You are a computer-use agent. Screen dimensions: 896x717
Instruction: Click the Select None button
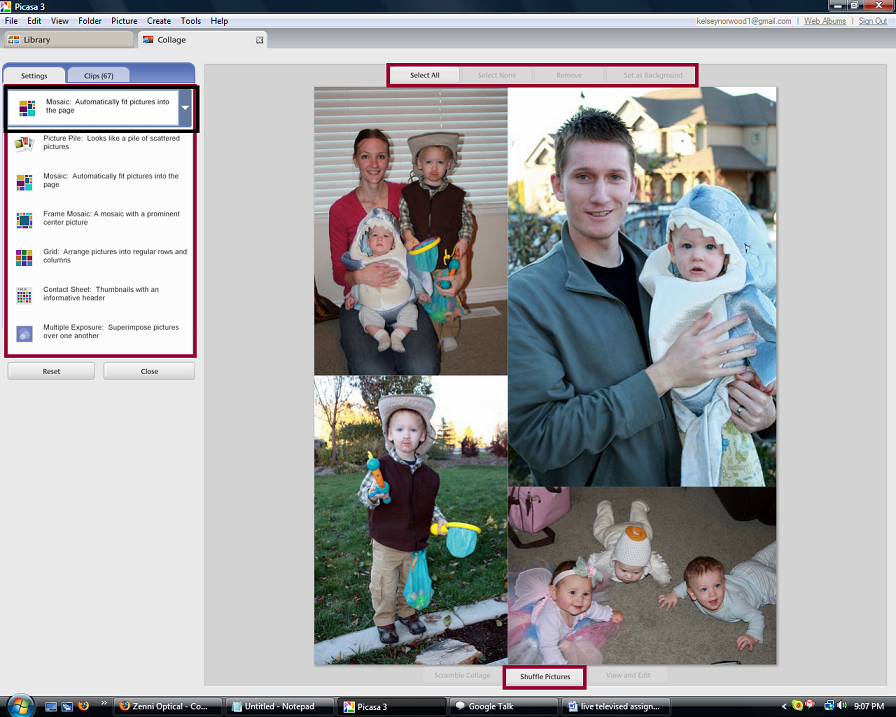coord(497,75)
